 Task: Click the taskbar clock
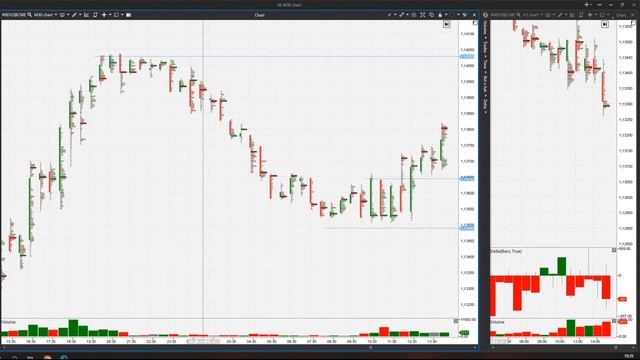tap(629, 356)
